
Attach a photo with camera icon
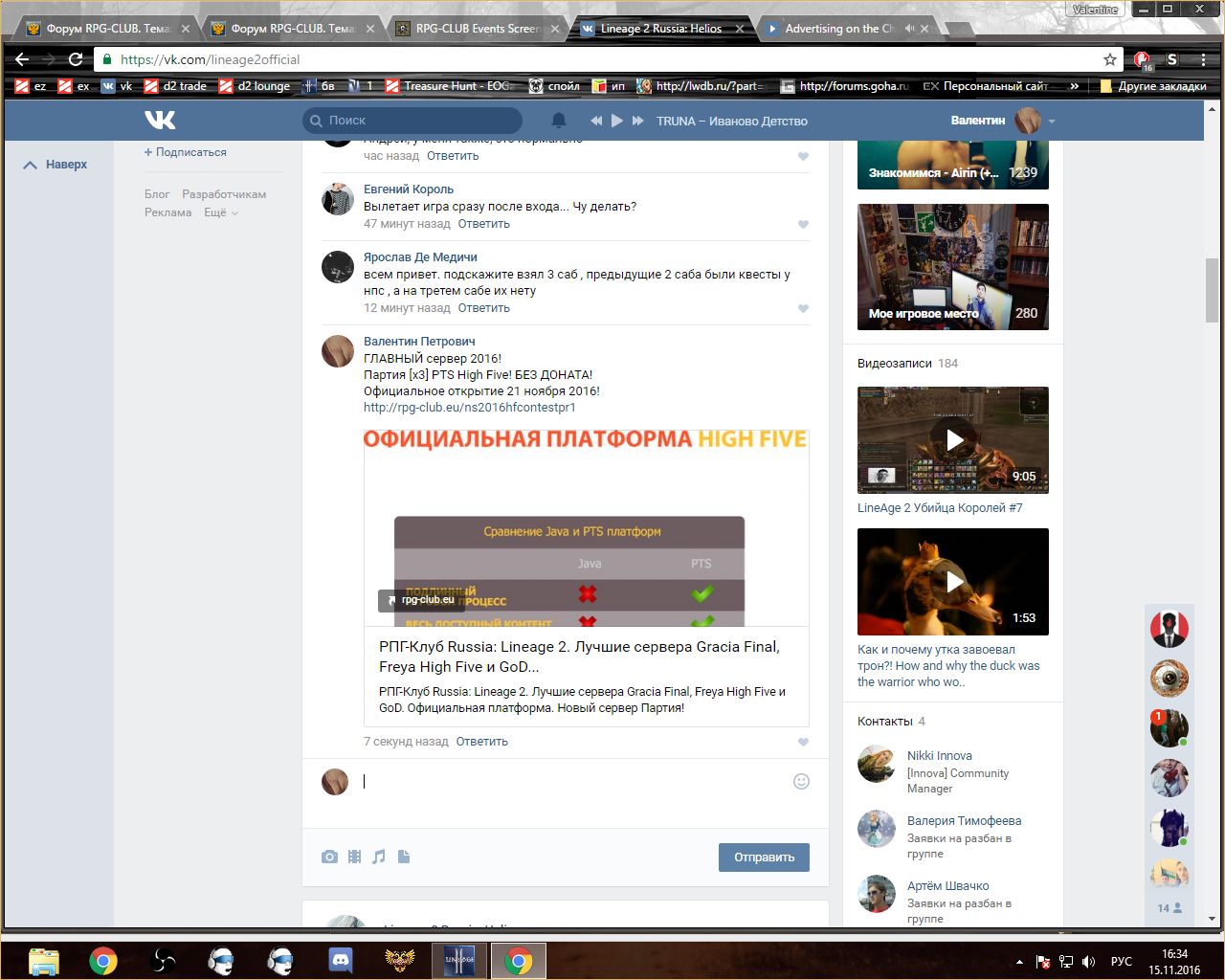329,857
